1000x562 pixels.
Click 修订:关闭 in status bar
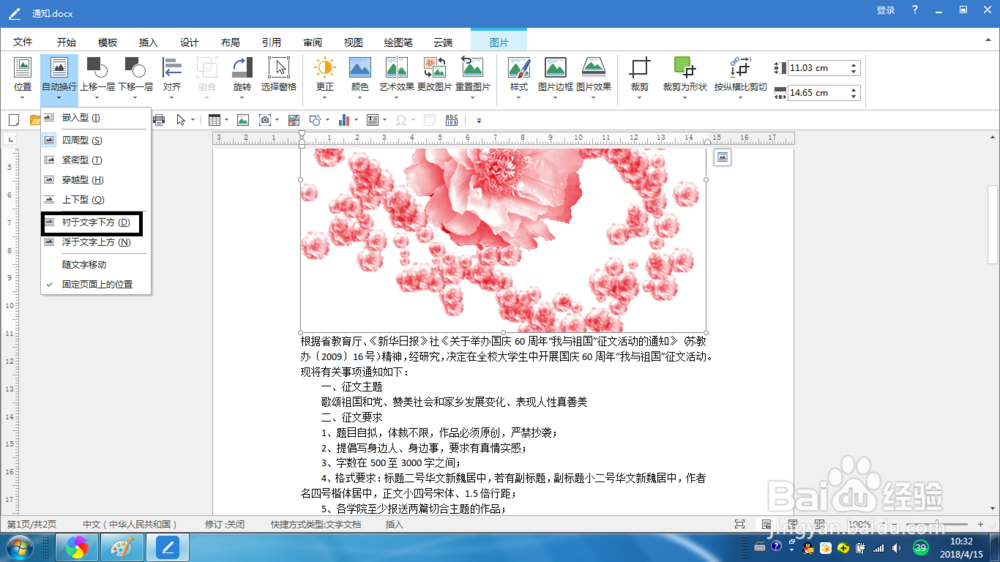coord(224,524)
